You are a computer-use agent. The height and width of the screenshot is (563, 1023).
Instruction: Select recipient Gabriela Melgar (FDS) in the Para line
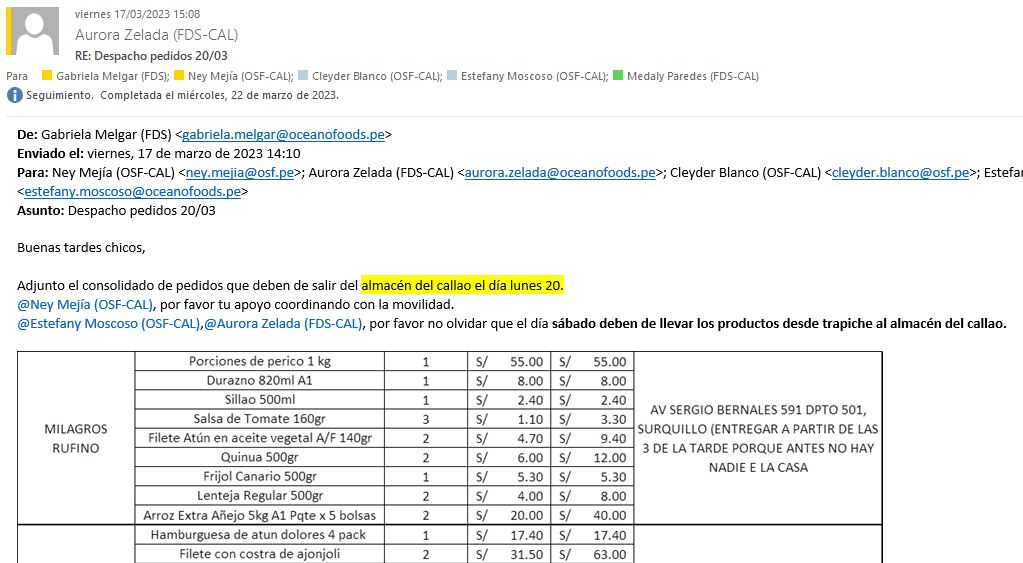point(112,76)
